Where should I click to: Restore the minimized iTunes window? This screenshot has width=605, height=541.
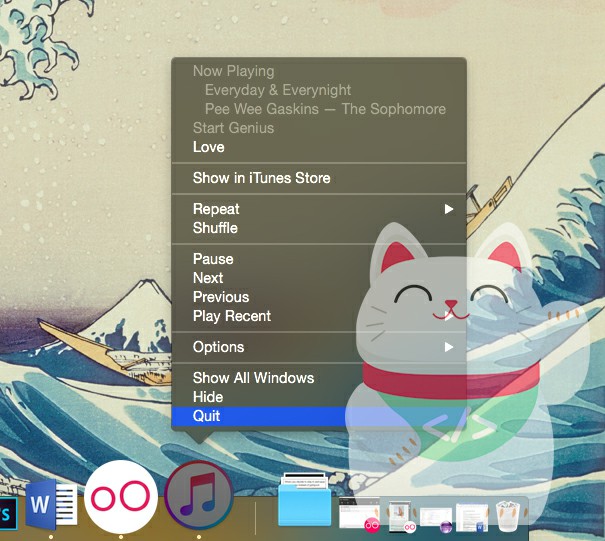click(436, 519)
